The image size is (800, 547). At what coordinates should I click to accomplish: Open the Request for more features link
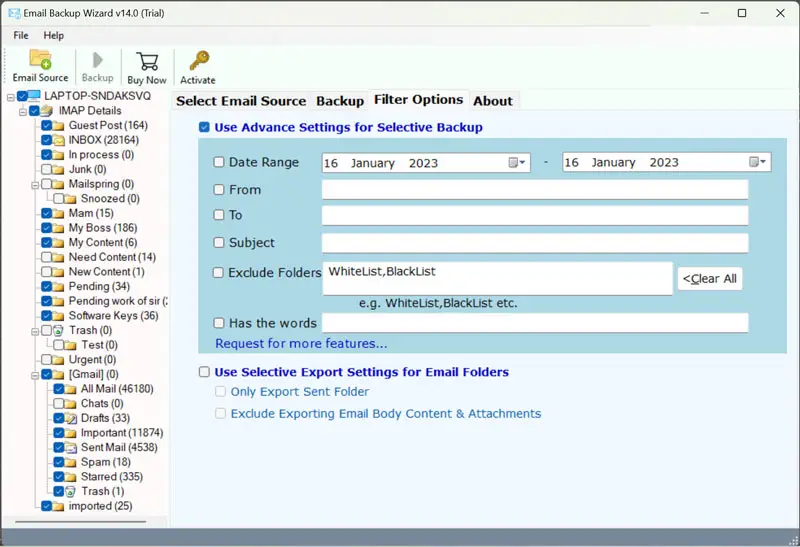(301, 344)
